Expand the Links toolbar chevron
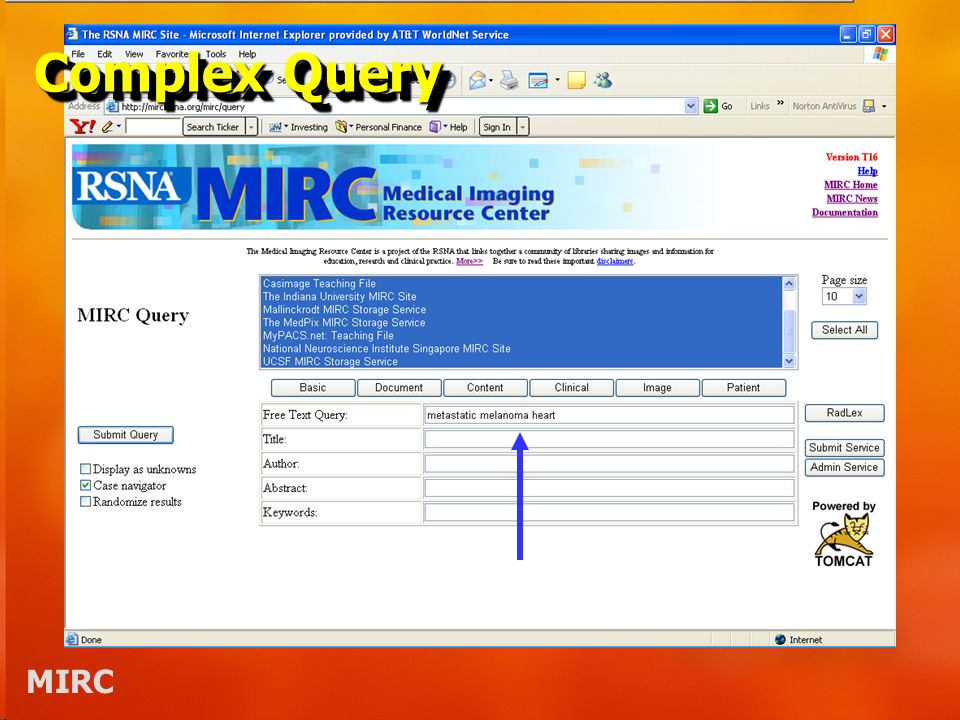The image size is (960, 720). click(x=781, y=103)
